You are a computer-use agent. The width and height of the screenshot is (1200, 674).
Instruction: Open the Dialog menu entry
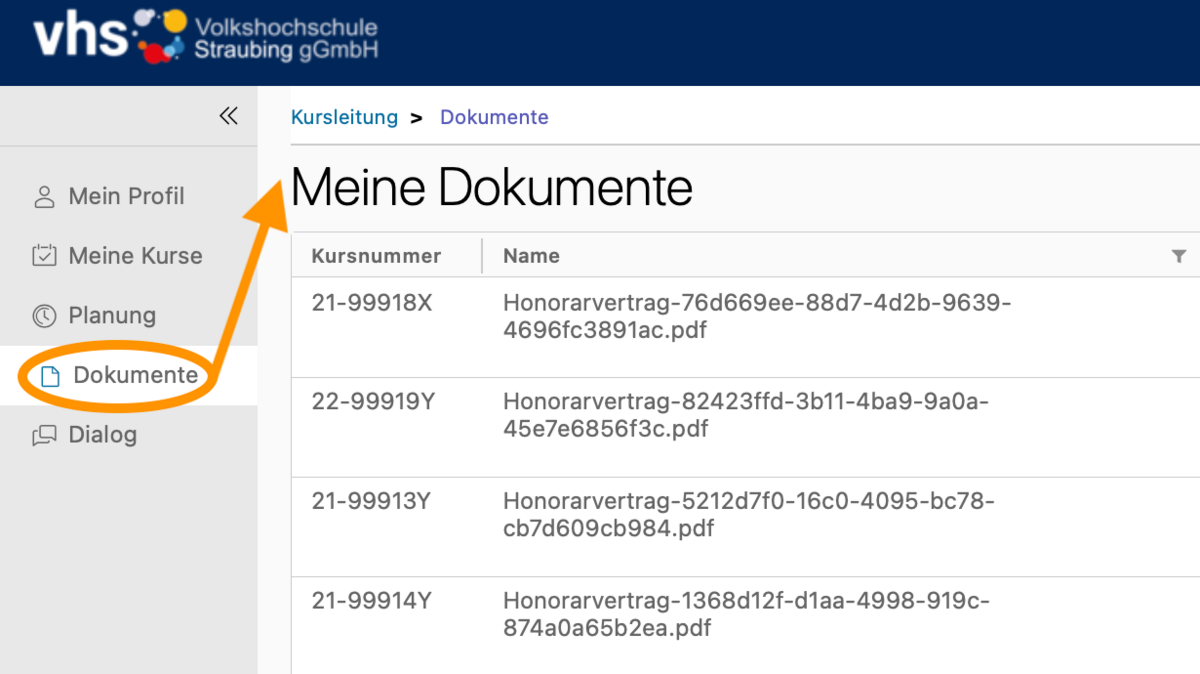tap(102, 435)
